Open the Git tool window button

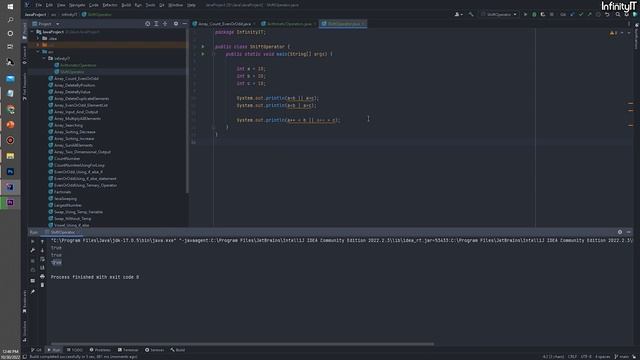pos(36,350)
